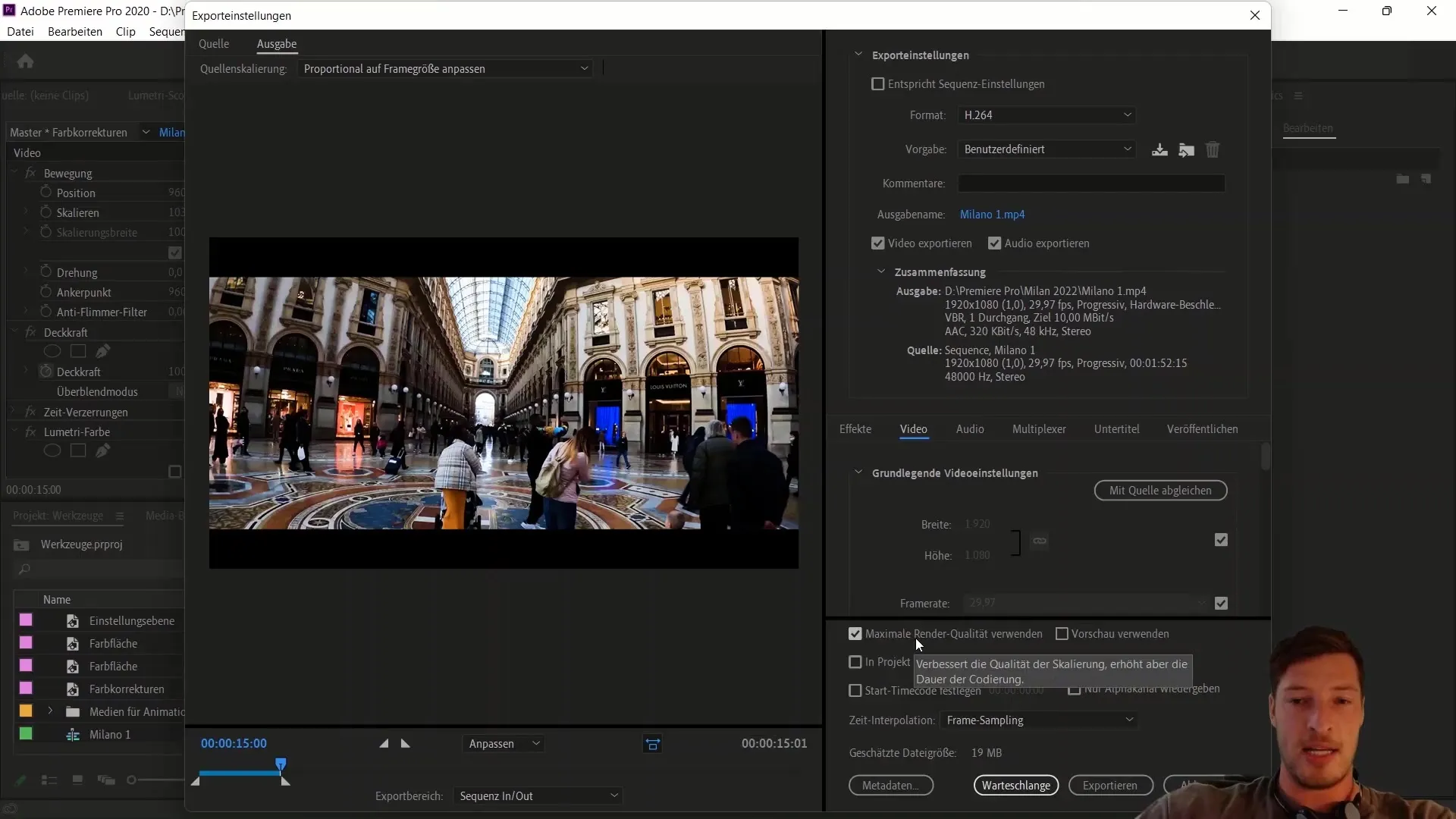Switch to the Quelle tab
Image resolution: width=1456 pixels, height=819 pixels.
(214, 44)
